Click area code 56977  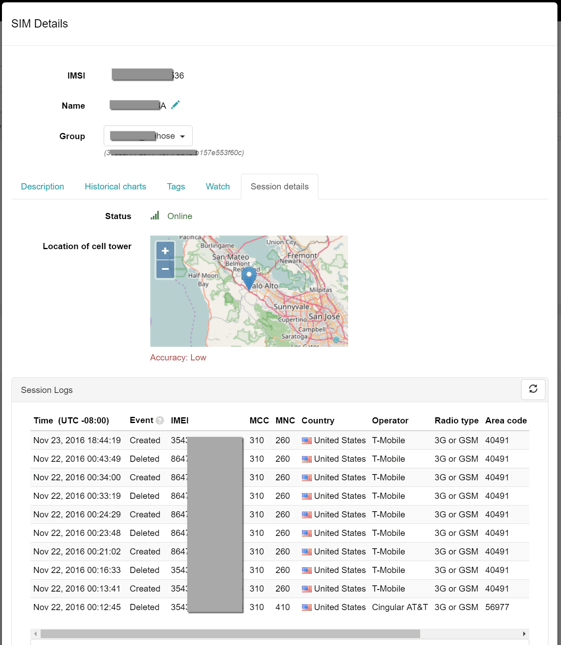tap(497, 607)
